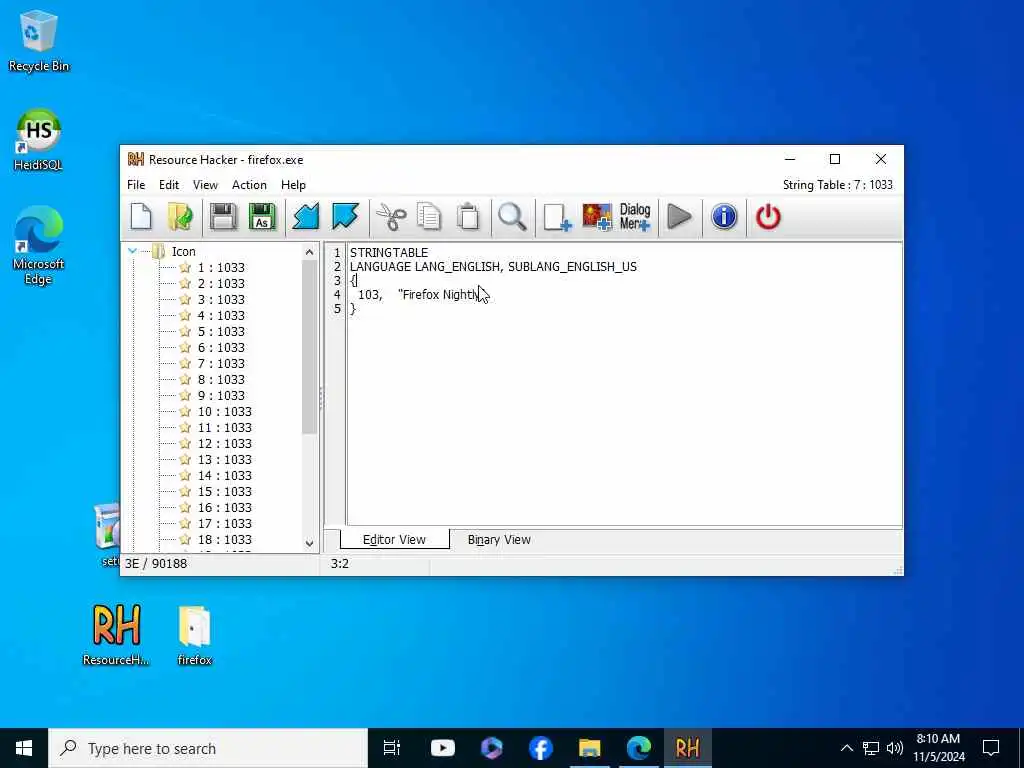Select tree item 10 : 1033
1024x768 pixels.
(225, 411)
